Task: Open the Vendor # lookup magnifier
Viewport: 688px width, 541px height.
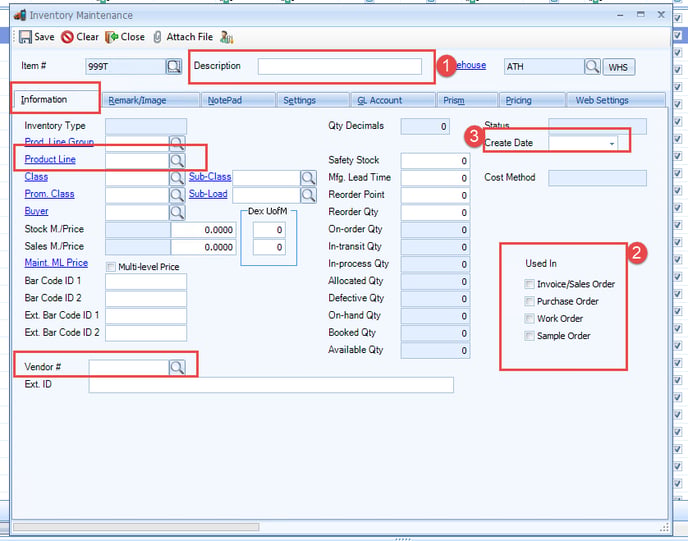Action: 177,367
